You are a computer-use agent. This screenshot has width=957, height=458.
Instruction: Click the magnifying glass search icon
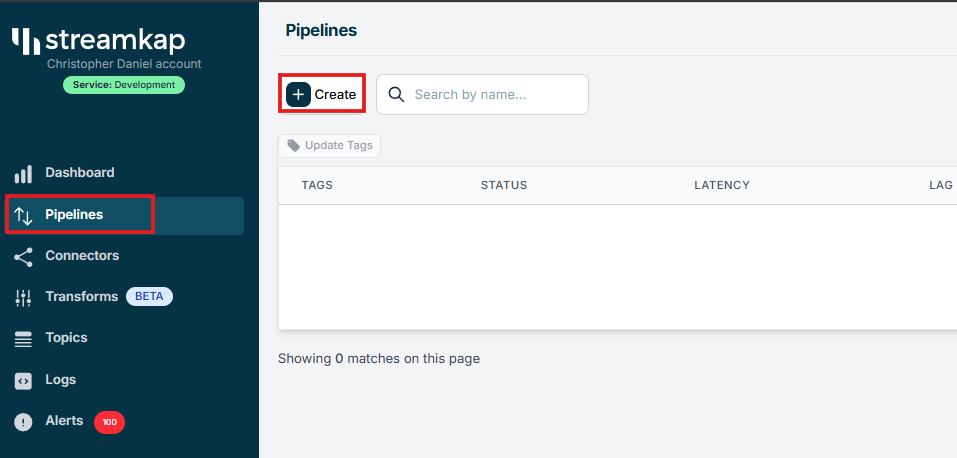397,95
